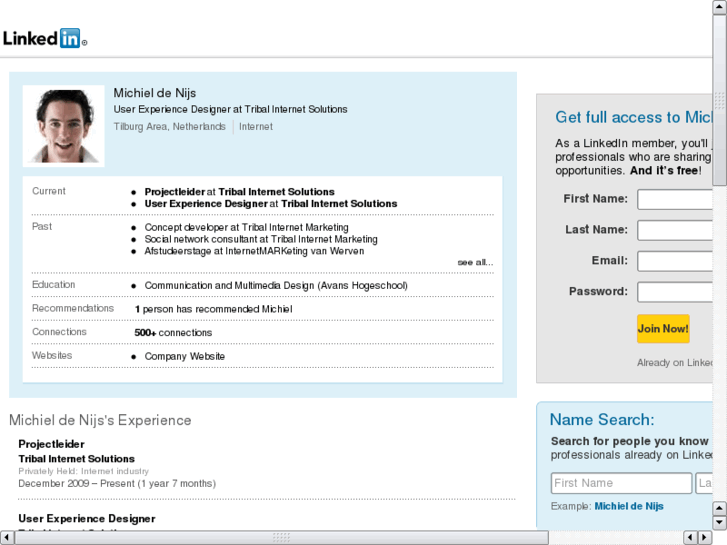Open User Experience Designer current position entry

click(x=271, y=204)
